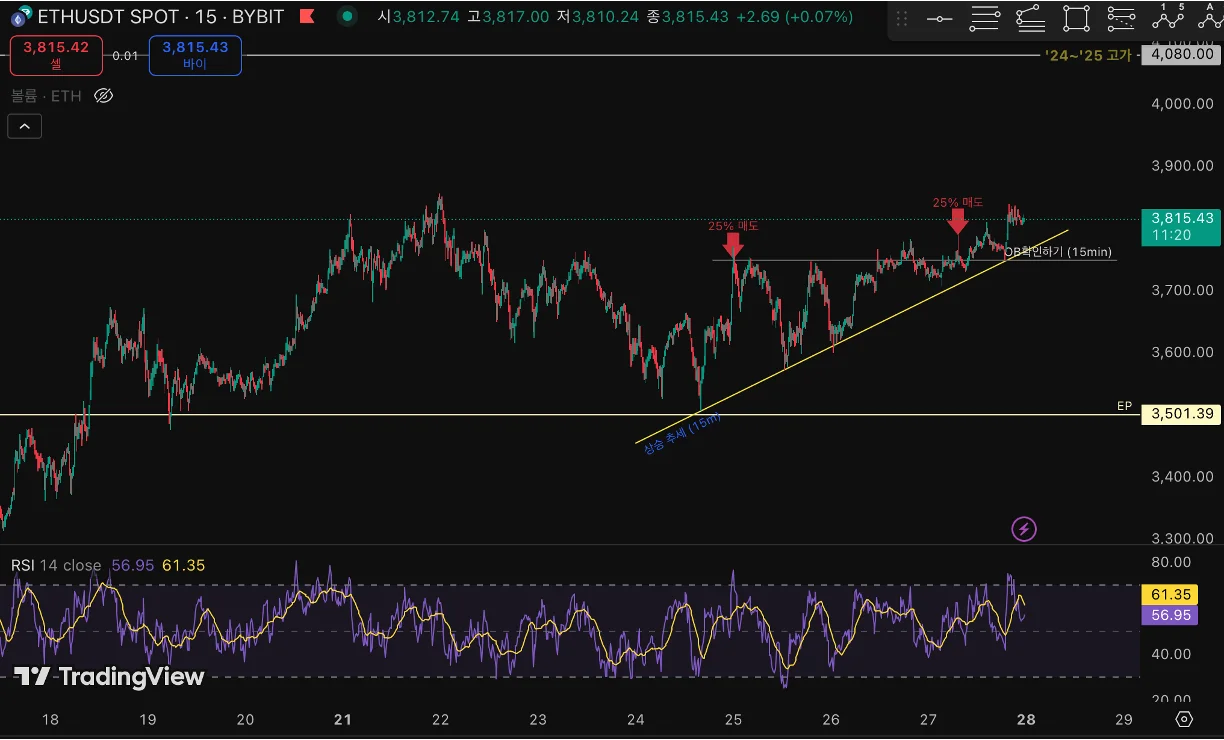Click RSI legend value 56.95
1224x740 pixels.
(133, 566)
